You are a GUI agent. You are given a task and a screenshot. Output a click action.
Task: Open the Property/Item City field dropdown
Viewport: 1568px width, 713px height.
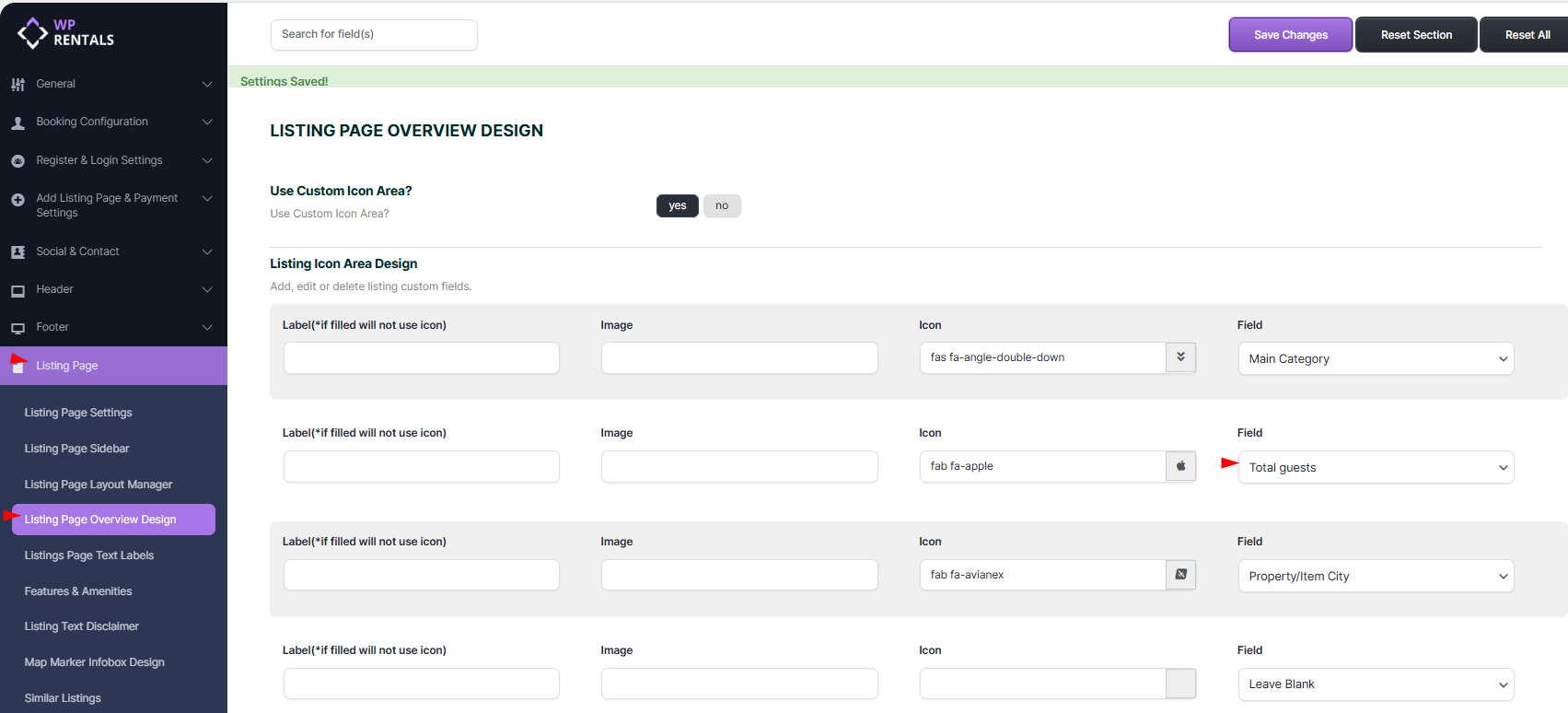pos(1376,576)
